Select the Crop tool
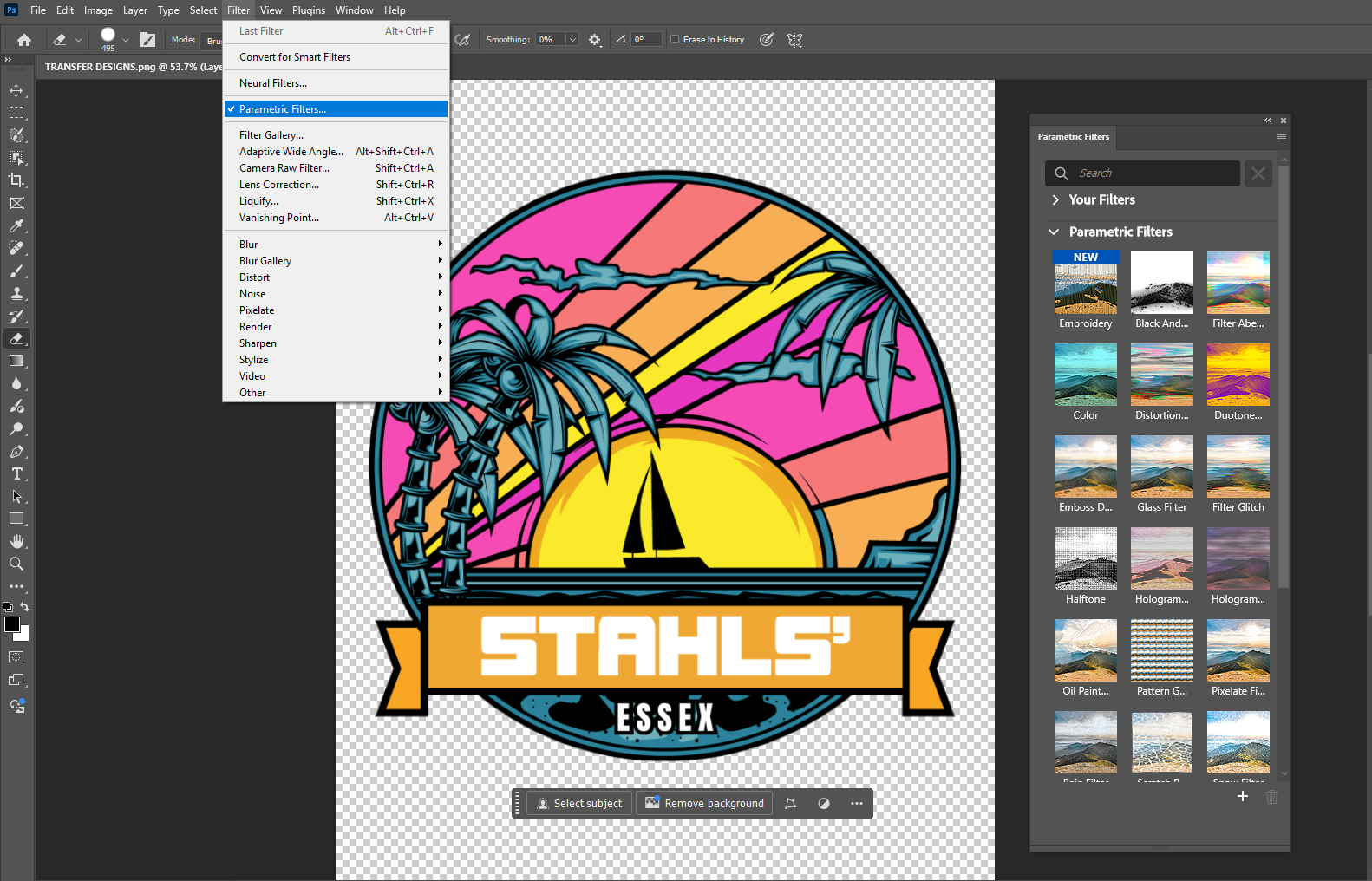 16,180
